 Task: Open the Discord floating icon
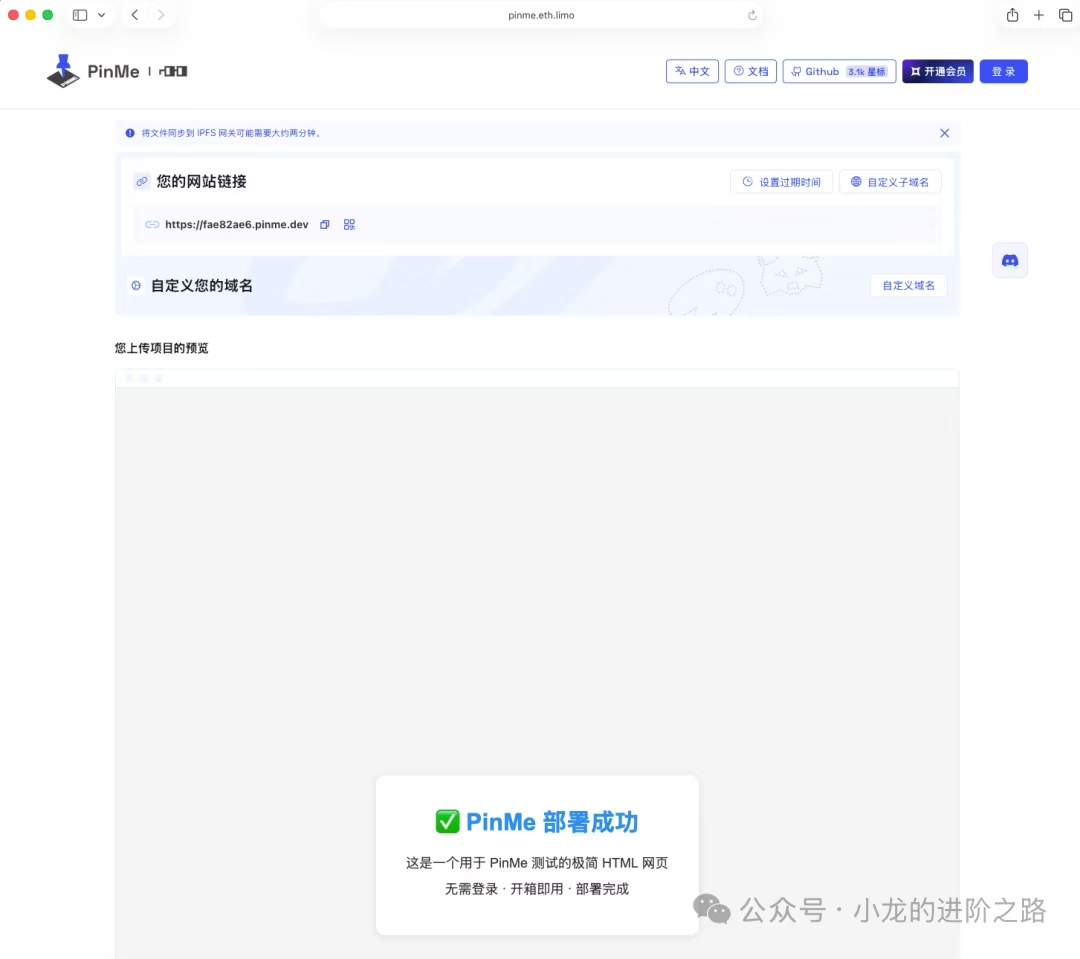tap(1009, 260)
